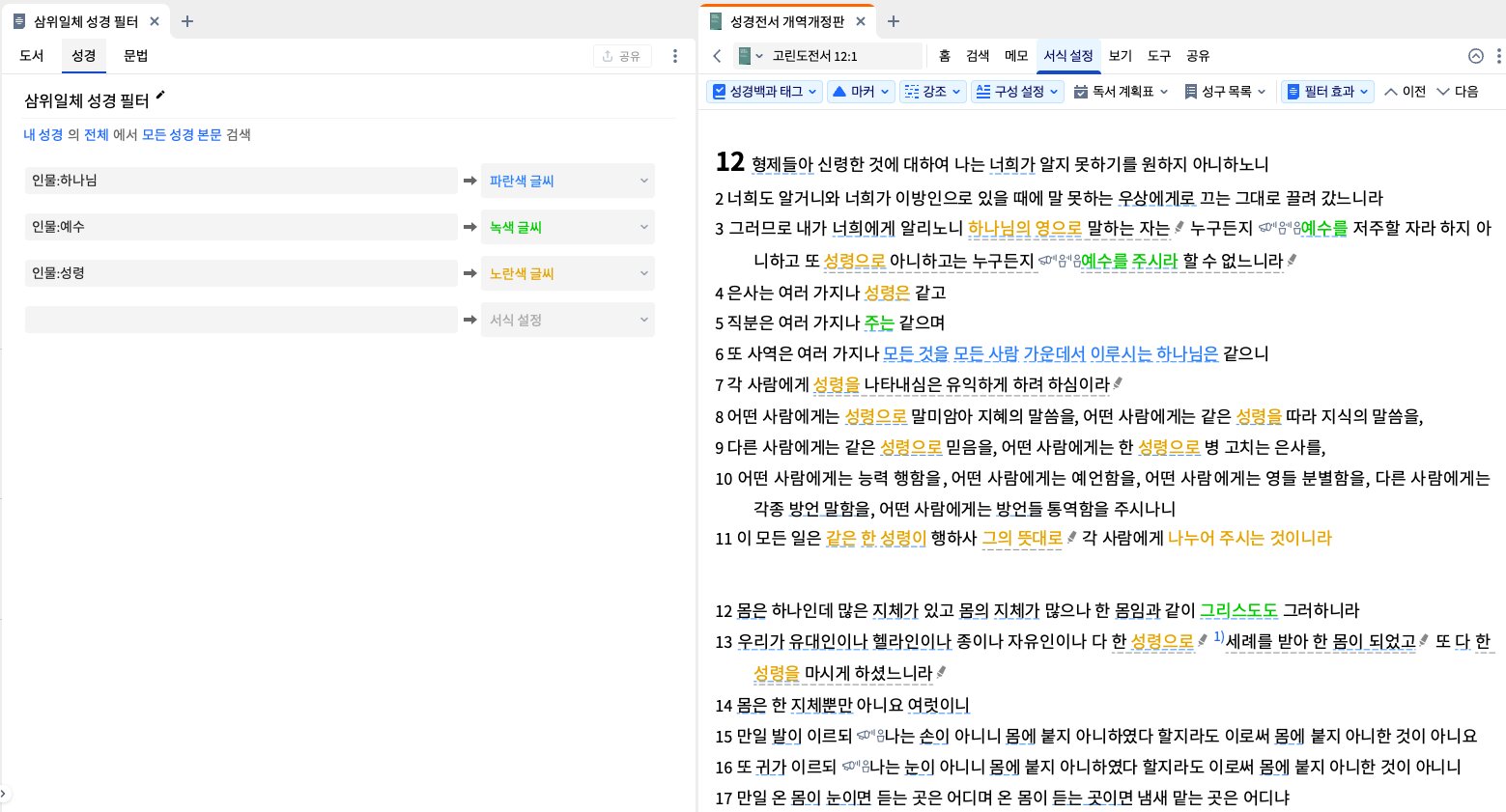Toggle the 구성 설정 layout option
The image size is (1506, 812).
point(1017,92)
